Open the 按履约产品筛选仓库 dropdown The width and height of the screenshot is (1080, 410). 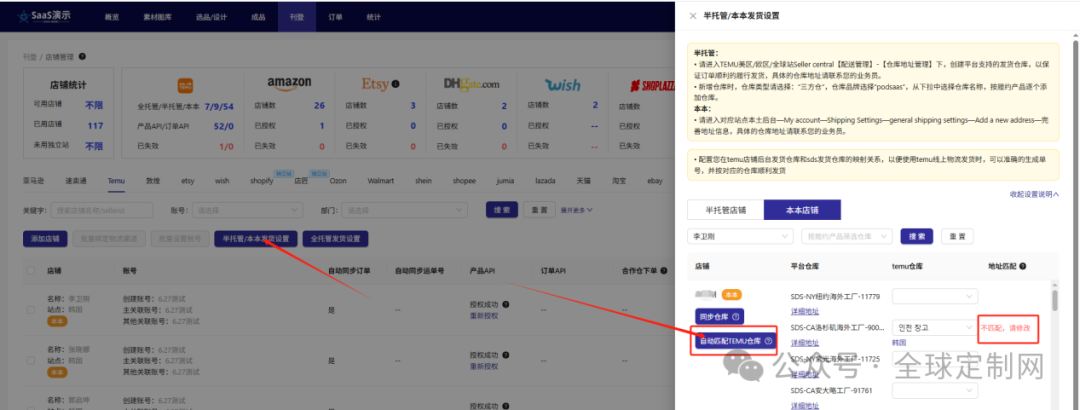click(847, 236)
